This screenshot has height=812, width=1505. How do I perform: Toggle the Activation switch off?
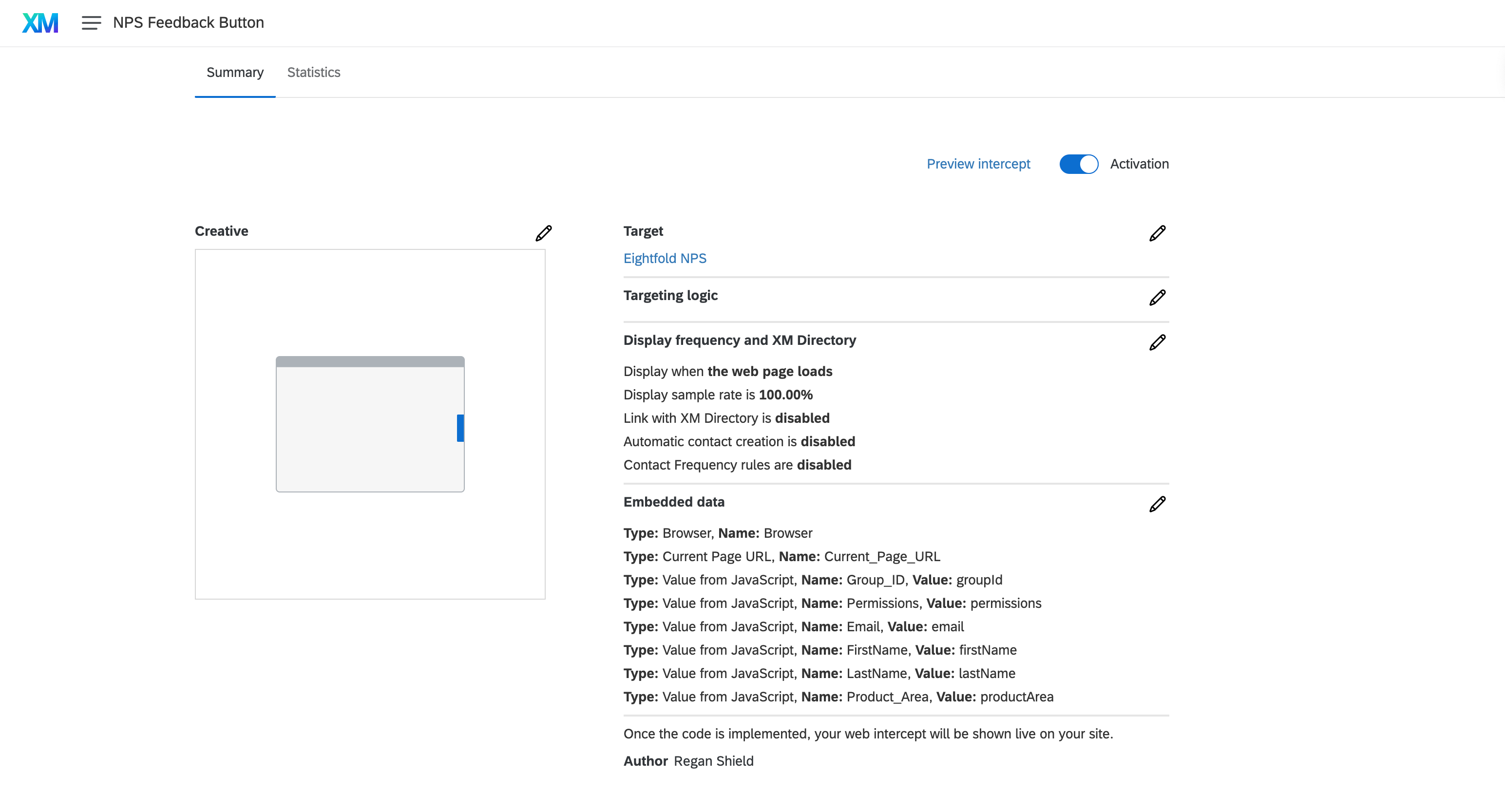tap(1079, 164)
